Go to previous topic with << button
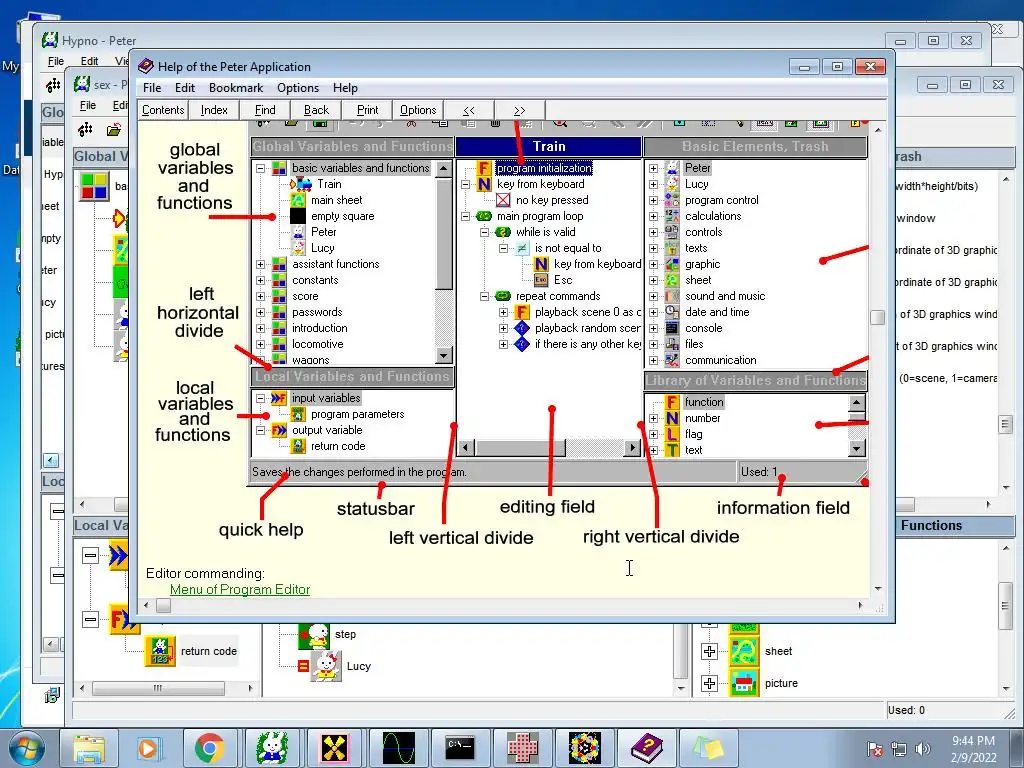Viewport: 1024px width, 768px height. pos(469,110)
